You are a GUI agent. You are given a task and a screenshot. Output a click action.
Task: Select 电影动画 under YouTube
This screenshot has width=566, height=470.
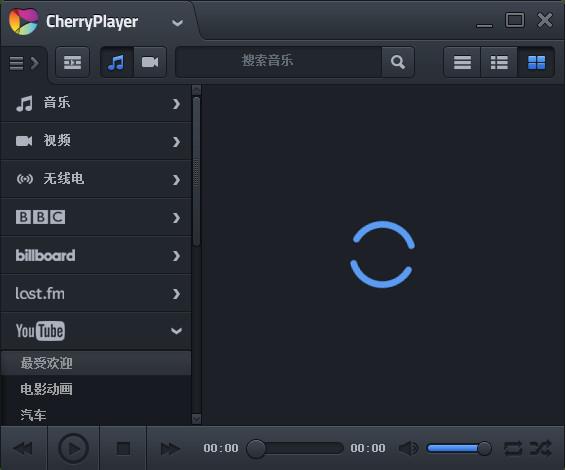(x=96, y=389)
